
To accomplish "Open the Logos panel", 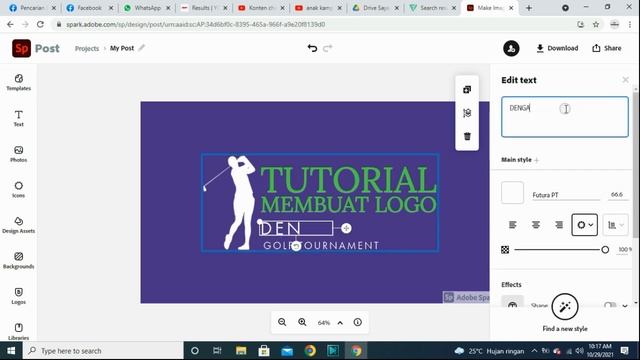I will (x=18, y=296).
